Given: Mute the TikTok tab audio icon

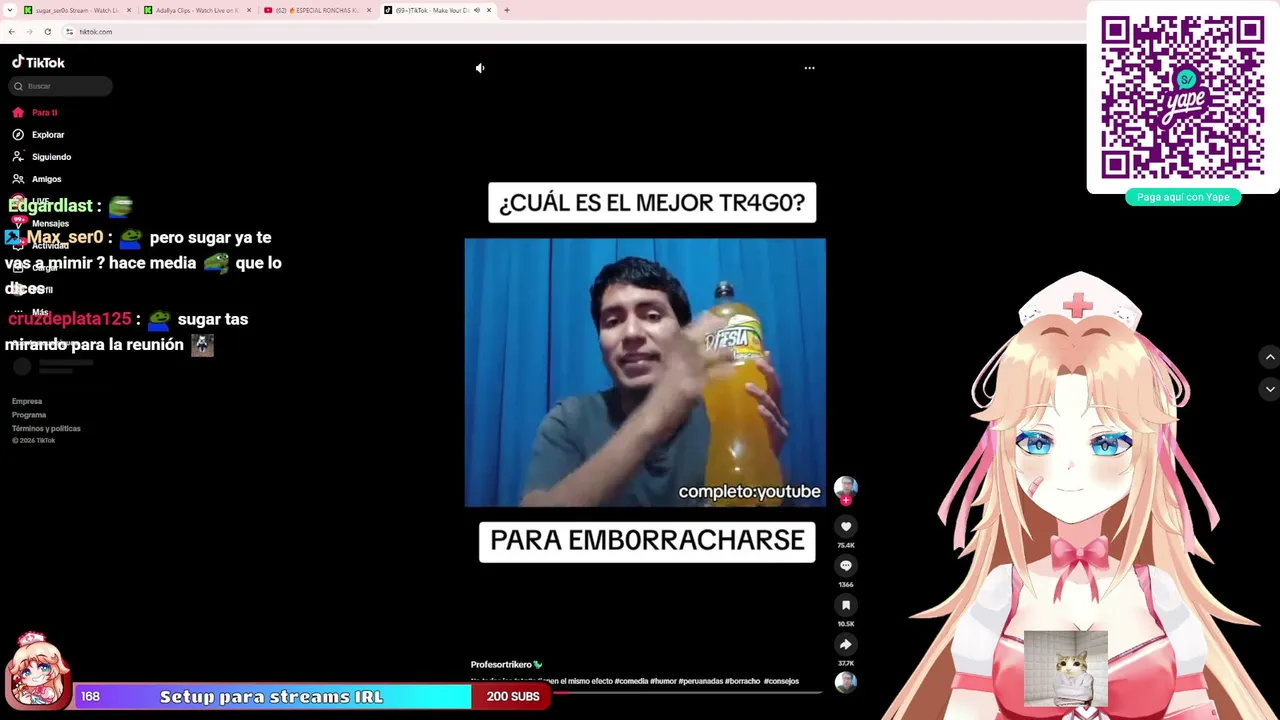Looking at the screenshot, I should click(x=476, y=10).
